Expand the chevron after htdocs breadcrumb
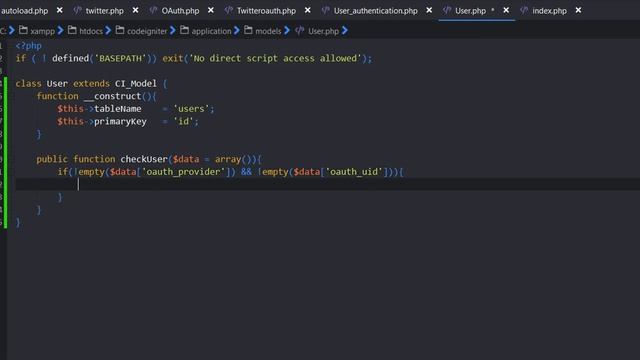The image size is (640, 360). (108, 30)
